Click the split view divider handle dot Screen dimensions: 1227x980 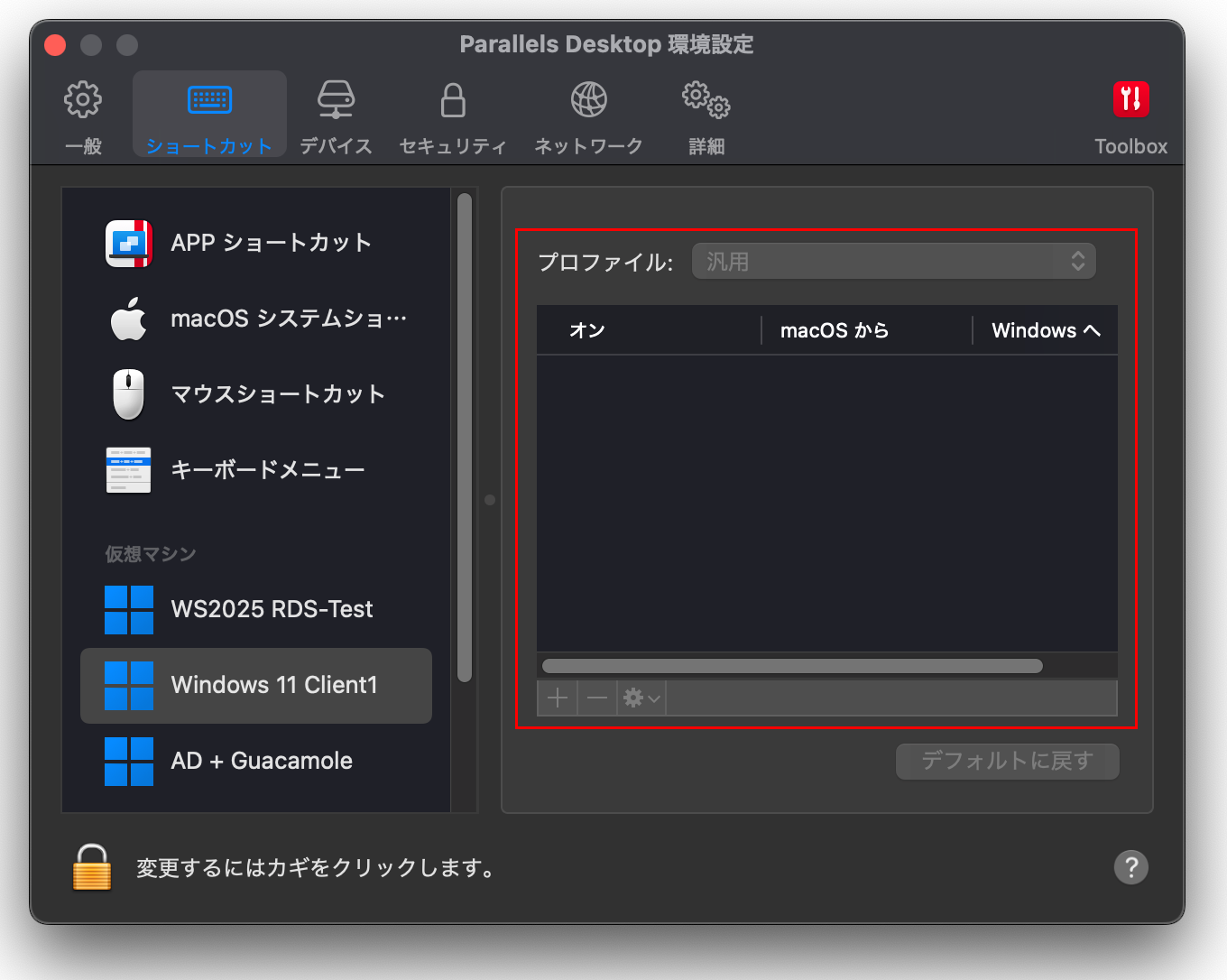pyautogui.click(x=490, y=499)
